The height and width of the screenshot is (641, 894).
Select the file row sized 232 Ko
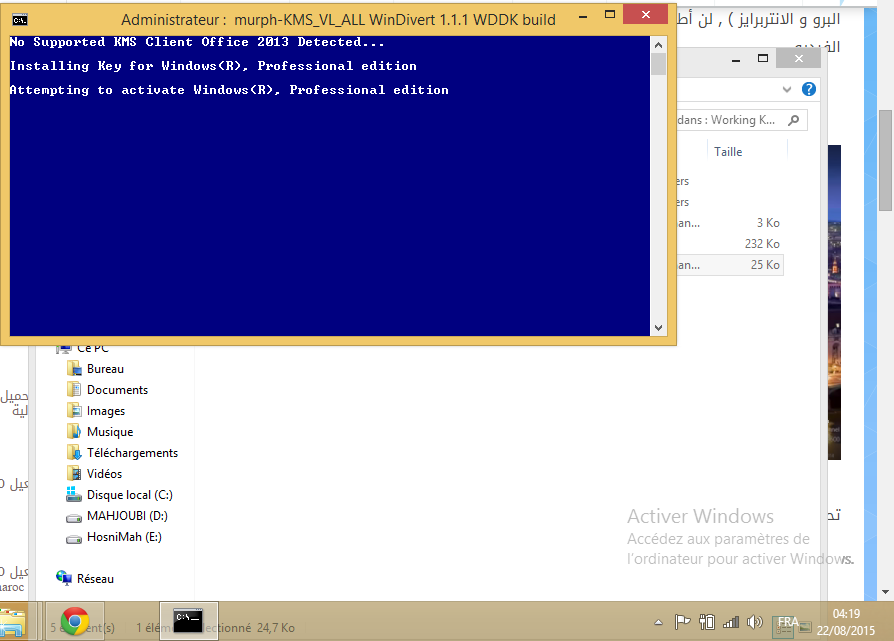730,244
